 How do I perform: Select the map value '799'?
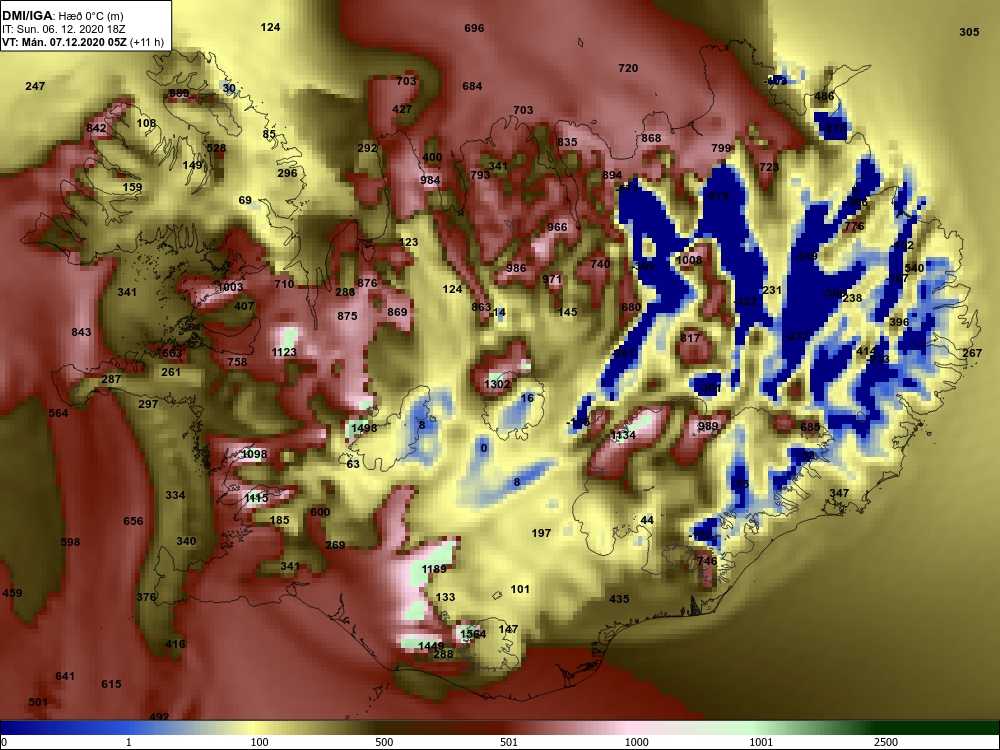click(721, 148)
